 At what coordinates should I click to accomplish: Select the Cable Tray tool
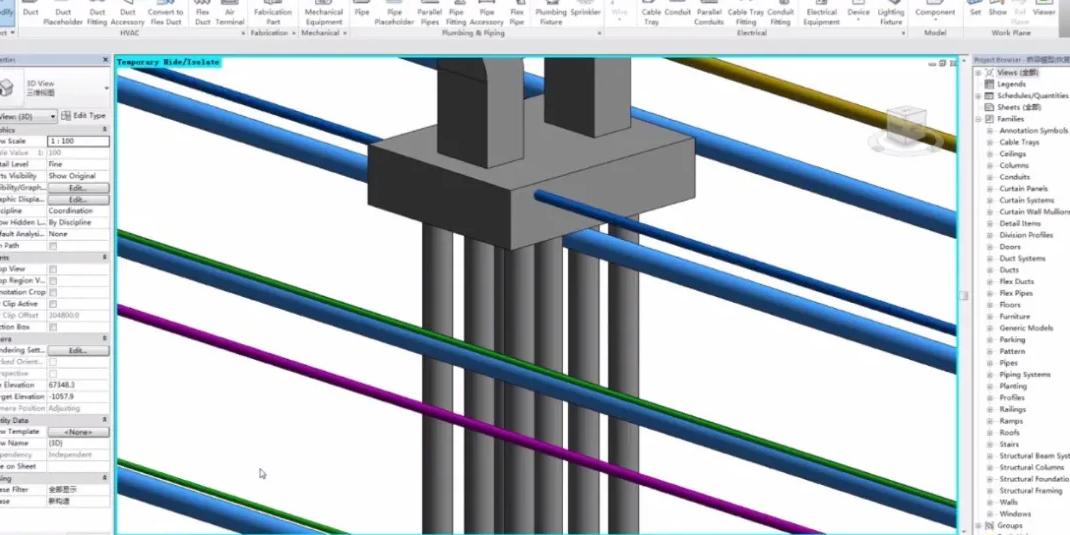pos(652,12)
